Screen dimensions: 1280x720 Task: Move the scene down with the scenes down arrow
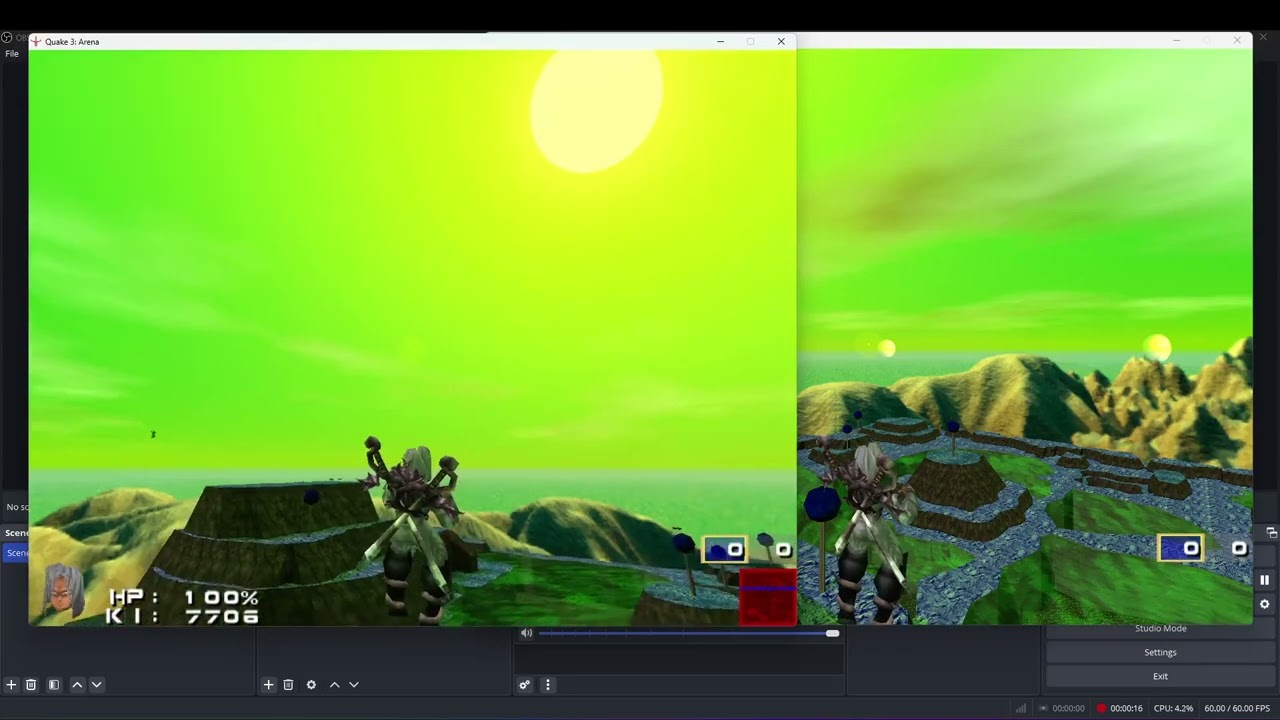pyautogui.click(x=97, y=685)
